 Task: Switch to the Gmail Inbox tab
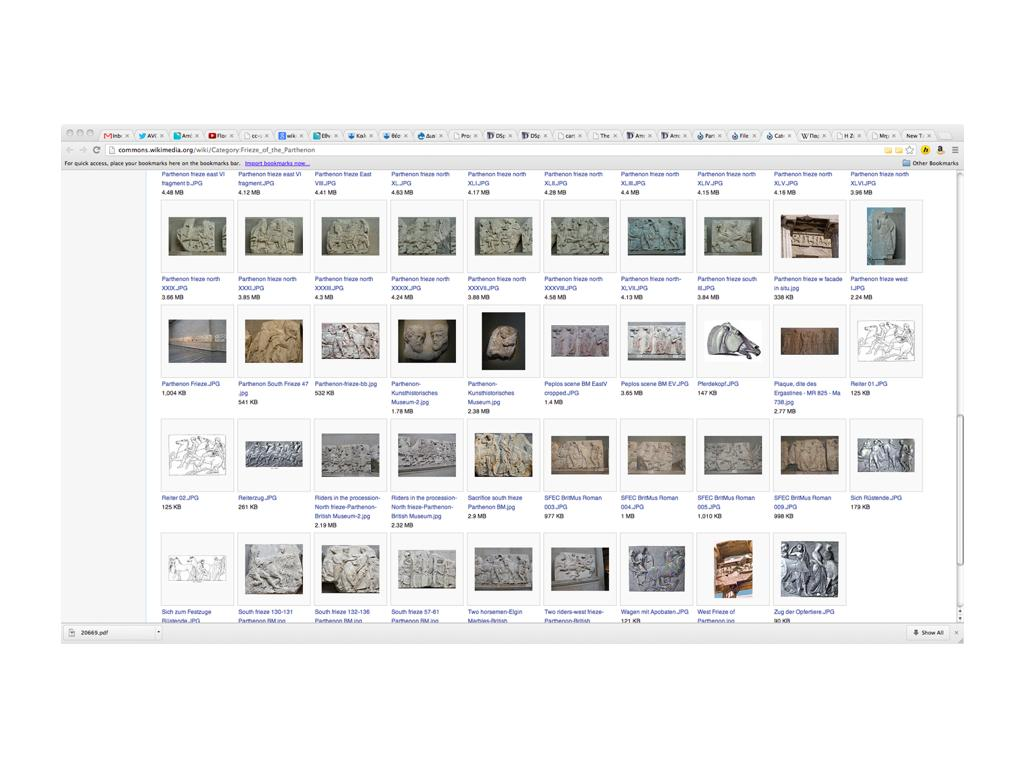tap(115, 136)
